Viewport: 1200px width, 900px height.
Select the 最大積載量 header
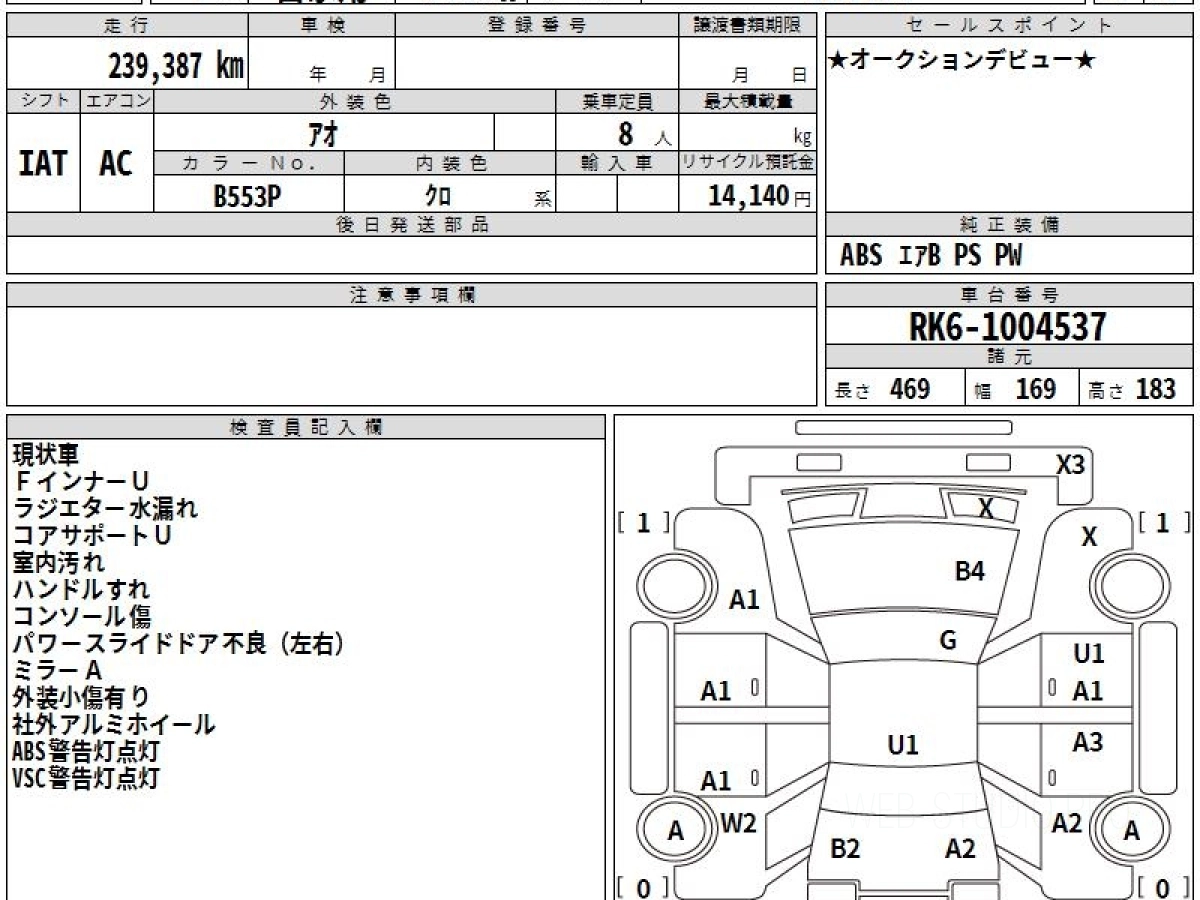[747, 101]
